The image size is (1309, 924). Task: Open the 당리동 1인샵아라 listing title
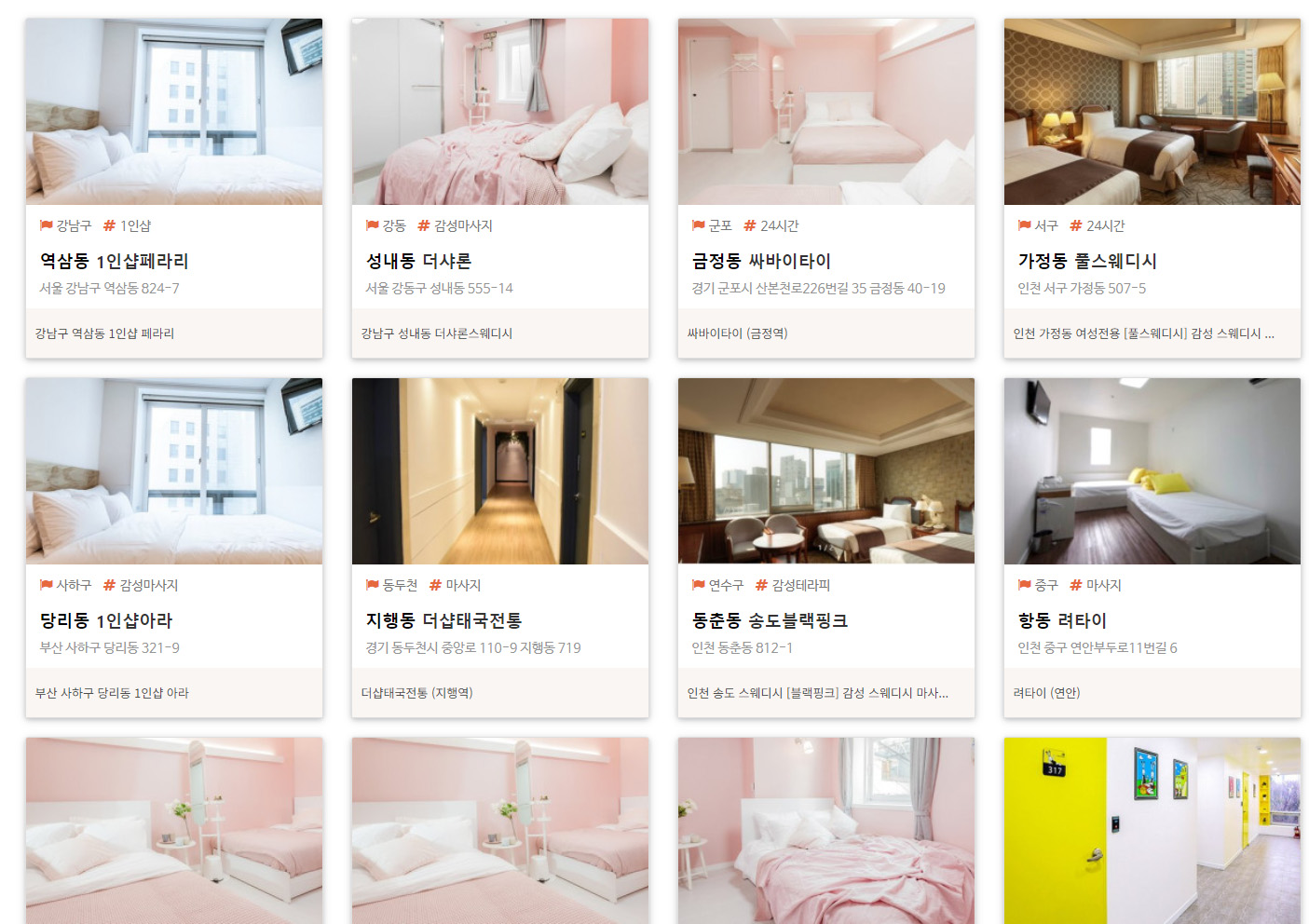pyautogui.click(x=106, y=620)
